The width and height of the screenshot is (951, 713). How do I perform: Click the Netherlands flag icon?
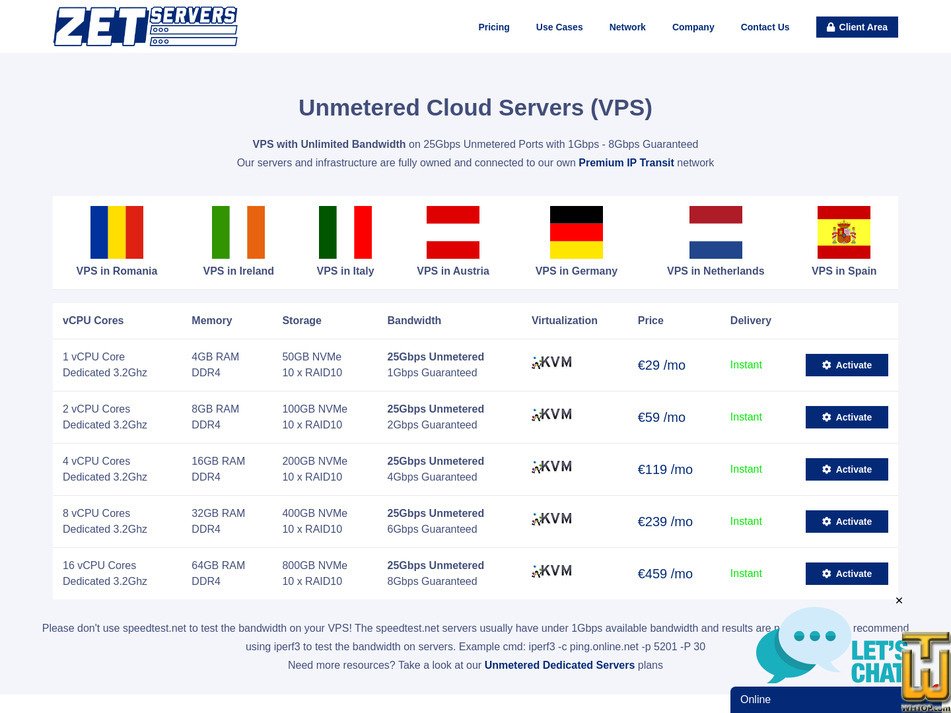pyautogui.click(x=716, y=232)
